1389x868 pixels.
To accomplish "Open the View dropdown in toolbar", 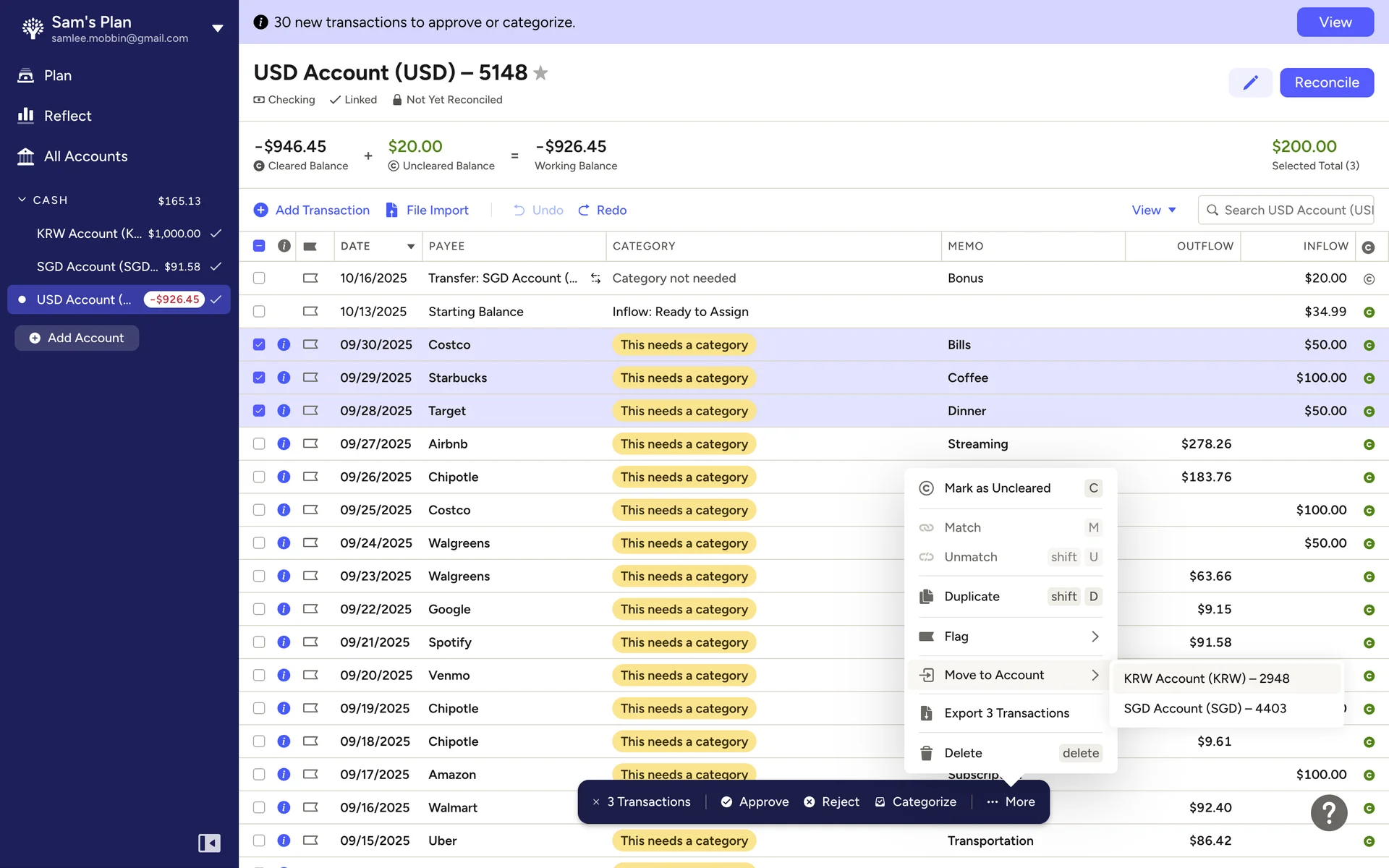I will pos(1153,210).
